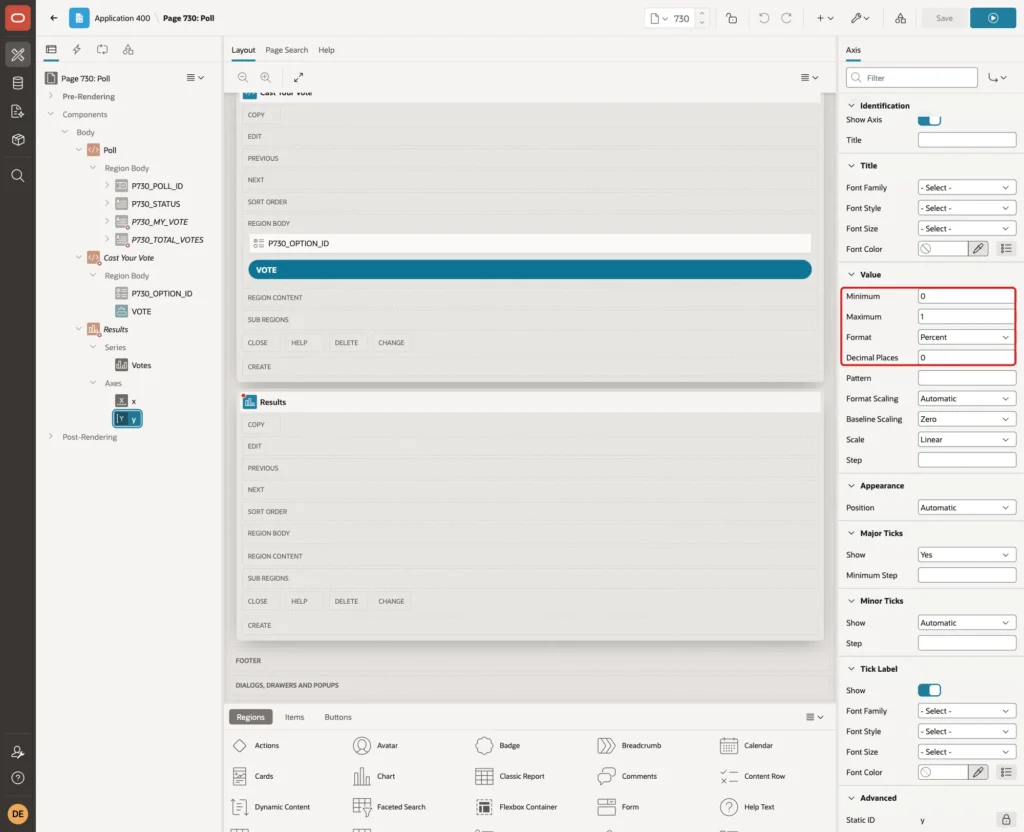This screenshot has width=1024, height=832.
Task: Collapse the Value section in properties
Action: [851, 274]
